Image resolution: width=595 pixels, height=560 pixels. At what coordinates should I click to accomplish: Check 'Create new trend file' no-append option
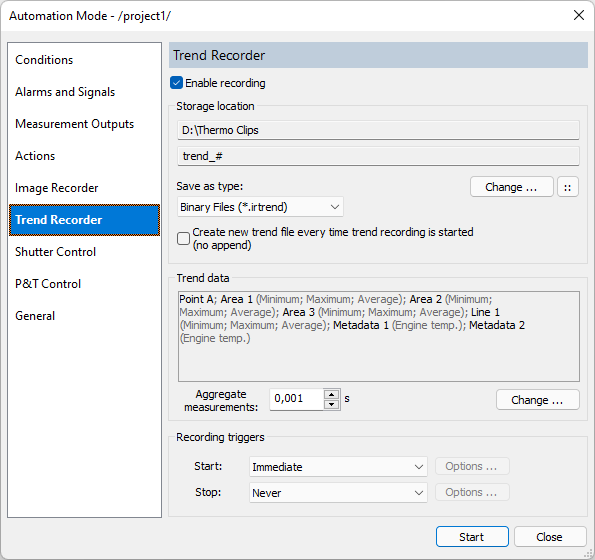pyautogui.click(x=183, y=239)
